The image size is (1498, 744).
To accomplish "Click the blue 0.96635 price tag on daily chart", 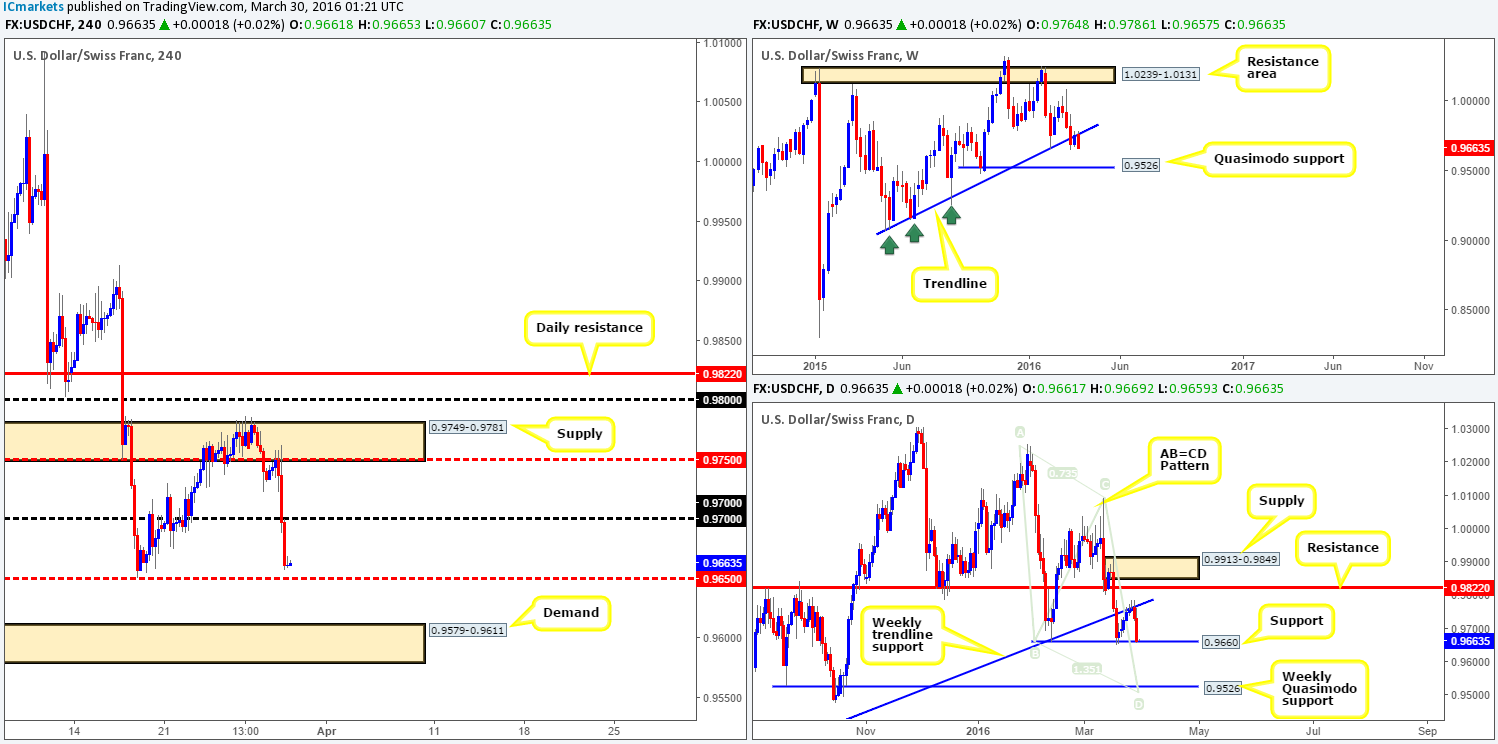I will (x=1470, y=643).
